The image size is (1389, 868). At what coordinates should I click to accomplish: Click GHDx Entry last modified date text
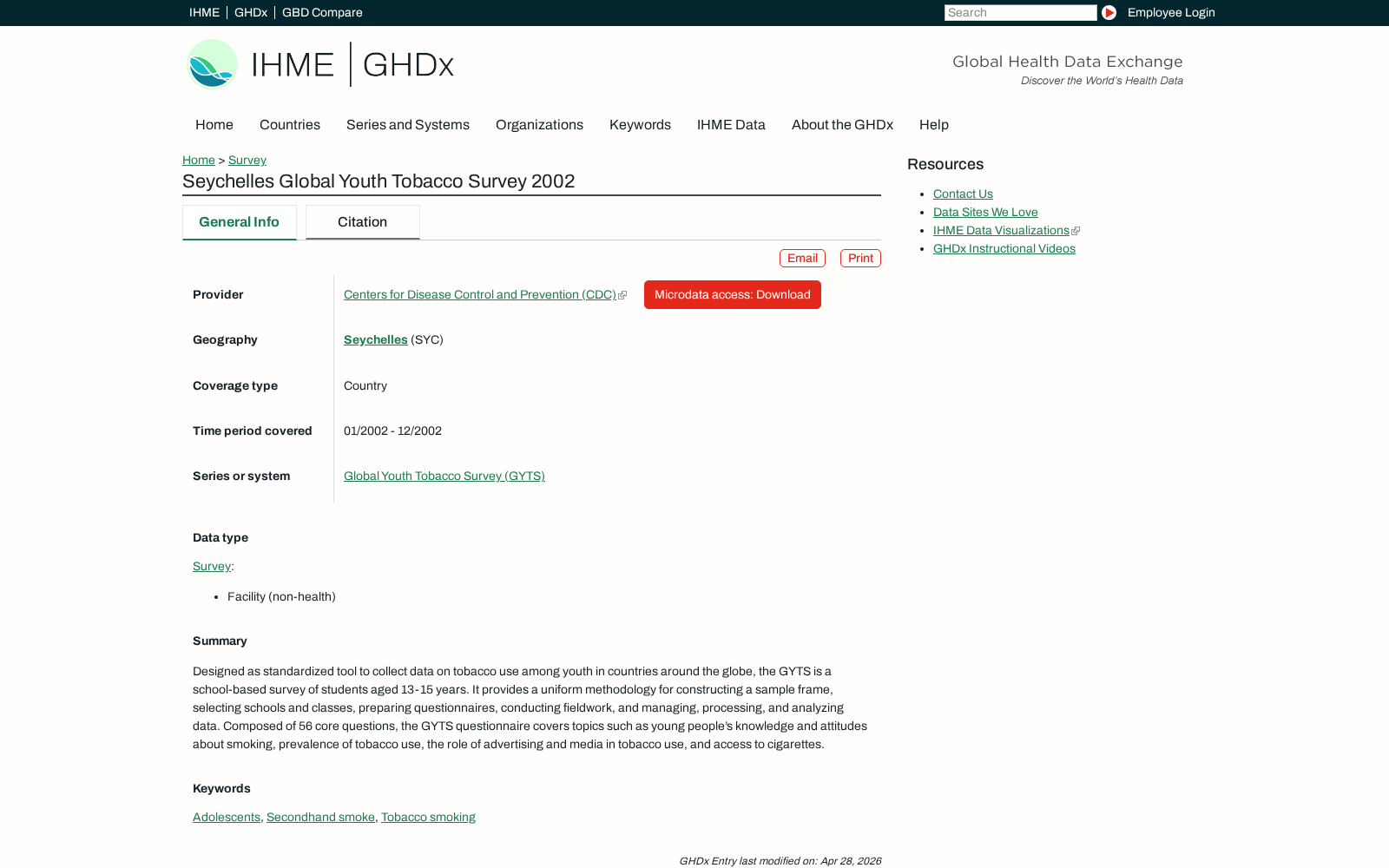click(780, 861)
